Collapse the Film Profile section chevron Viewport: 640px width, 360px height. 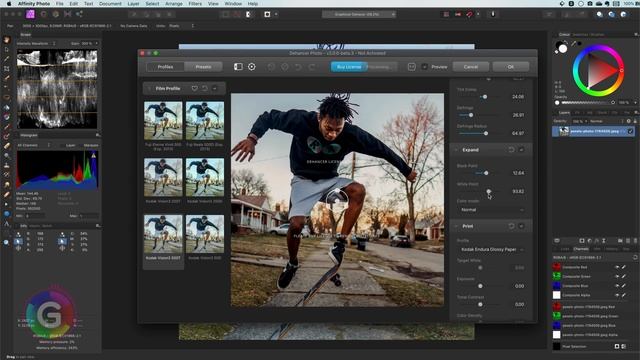tap(149, 88)
